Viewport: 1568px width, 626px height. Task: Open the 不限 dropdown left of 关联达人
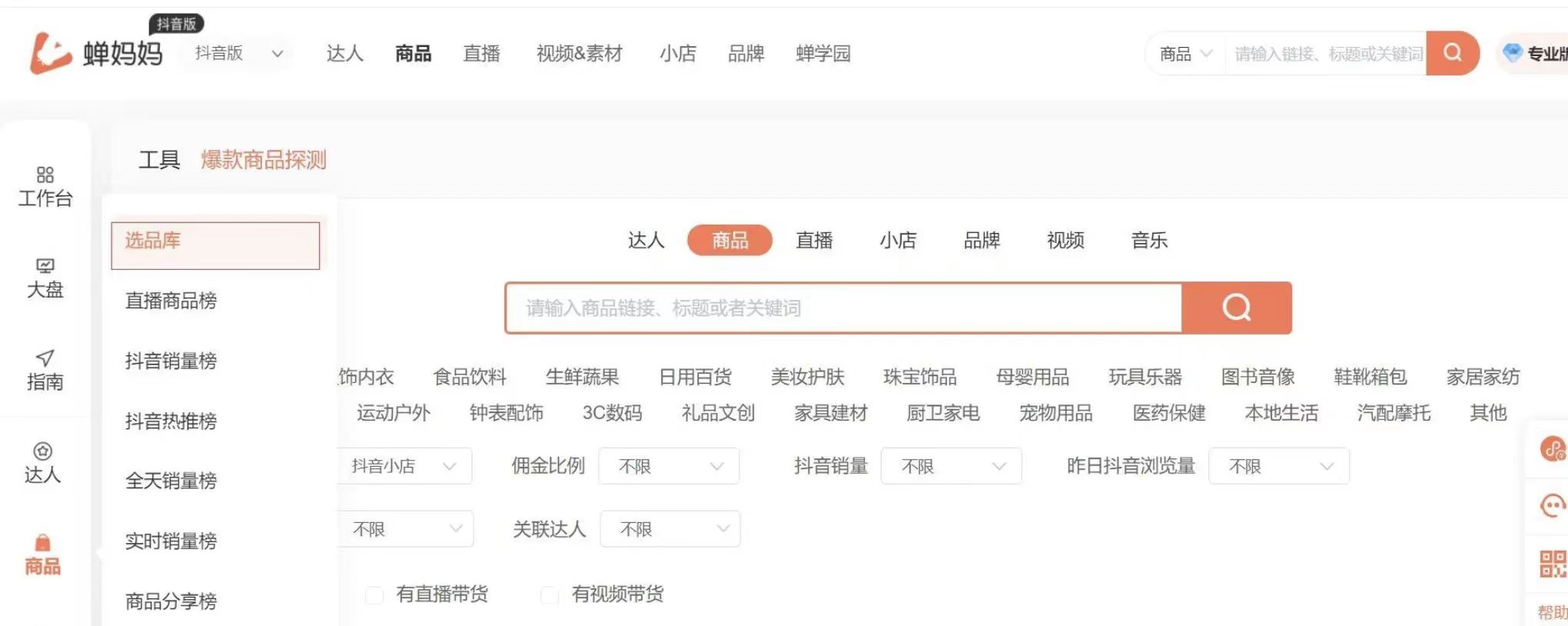(406, 529)
